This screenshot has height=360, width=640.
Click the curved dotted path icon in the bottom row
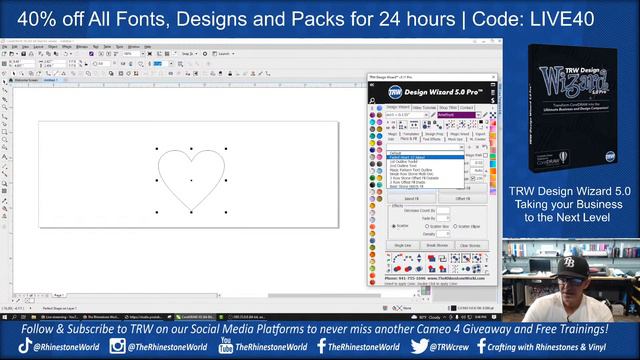tap(397, 258)
